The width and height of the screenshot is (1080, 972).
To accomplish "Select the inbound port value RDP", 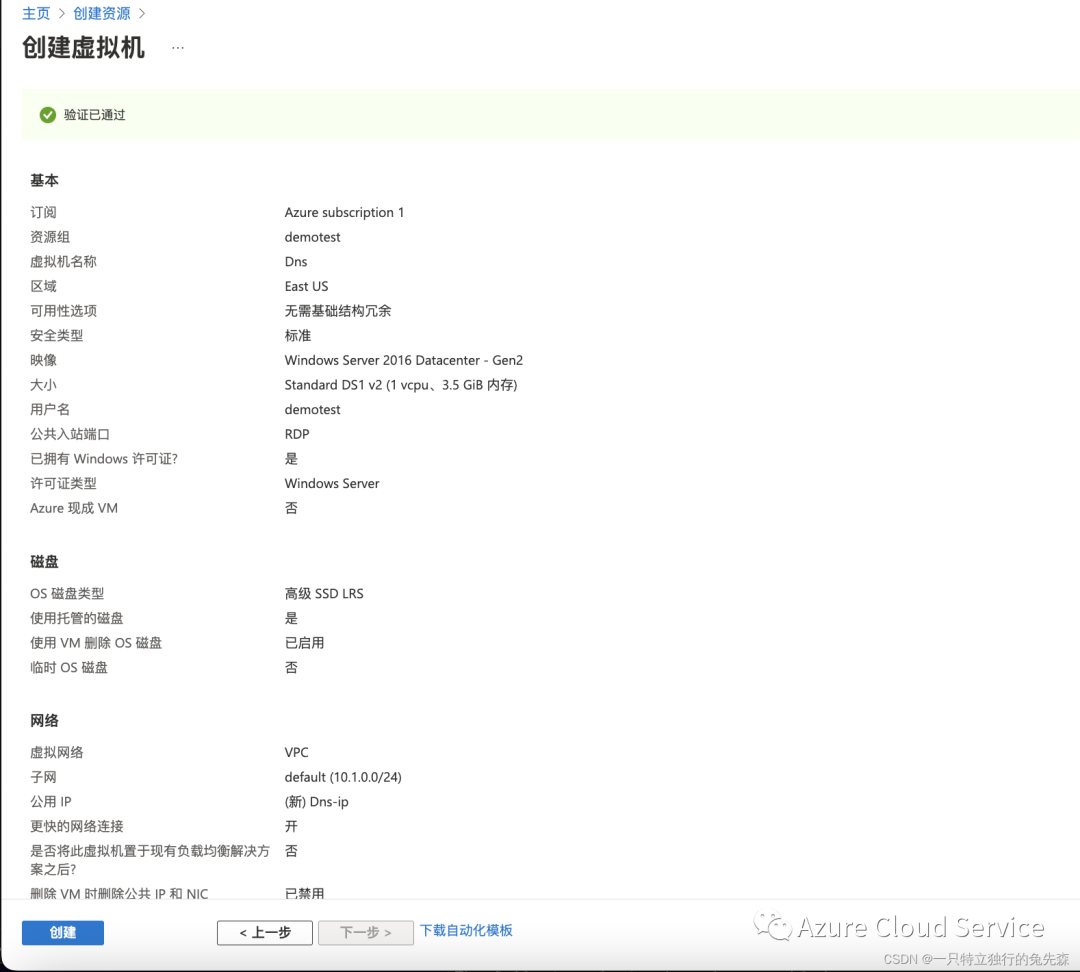I will click(297, 434).
